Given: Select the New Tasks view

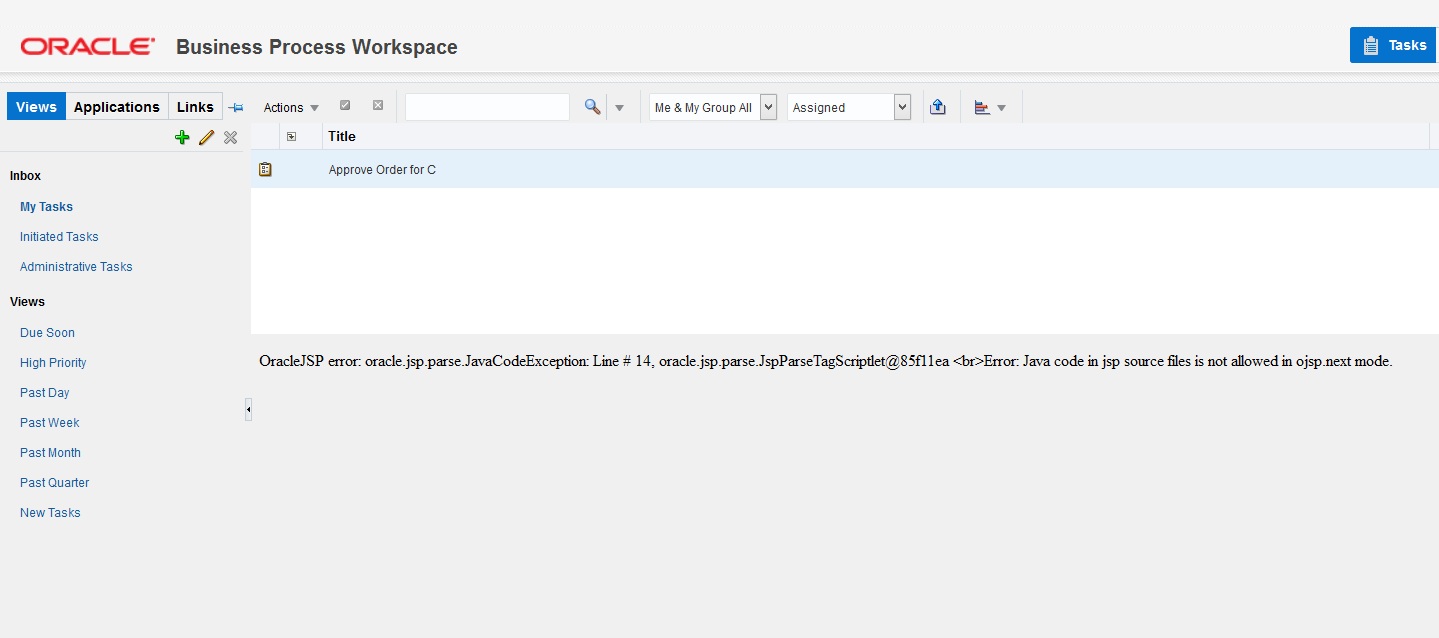Looking at the screenshot, I should (x=50, y=513).
